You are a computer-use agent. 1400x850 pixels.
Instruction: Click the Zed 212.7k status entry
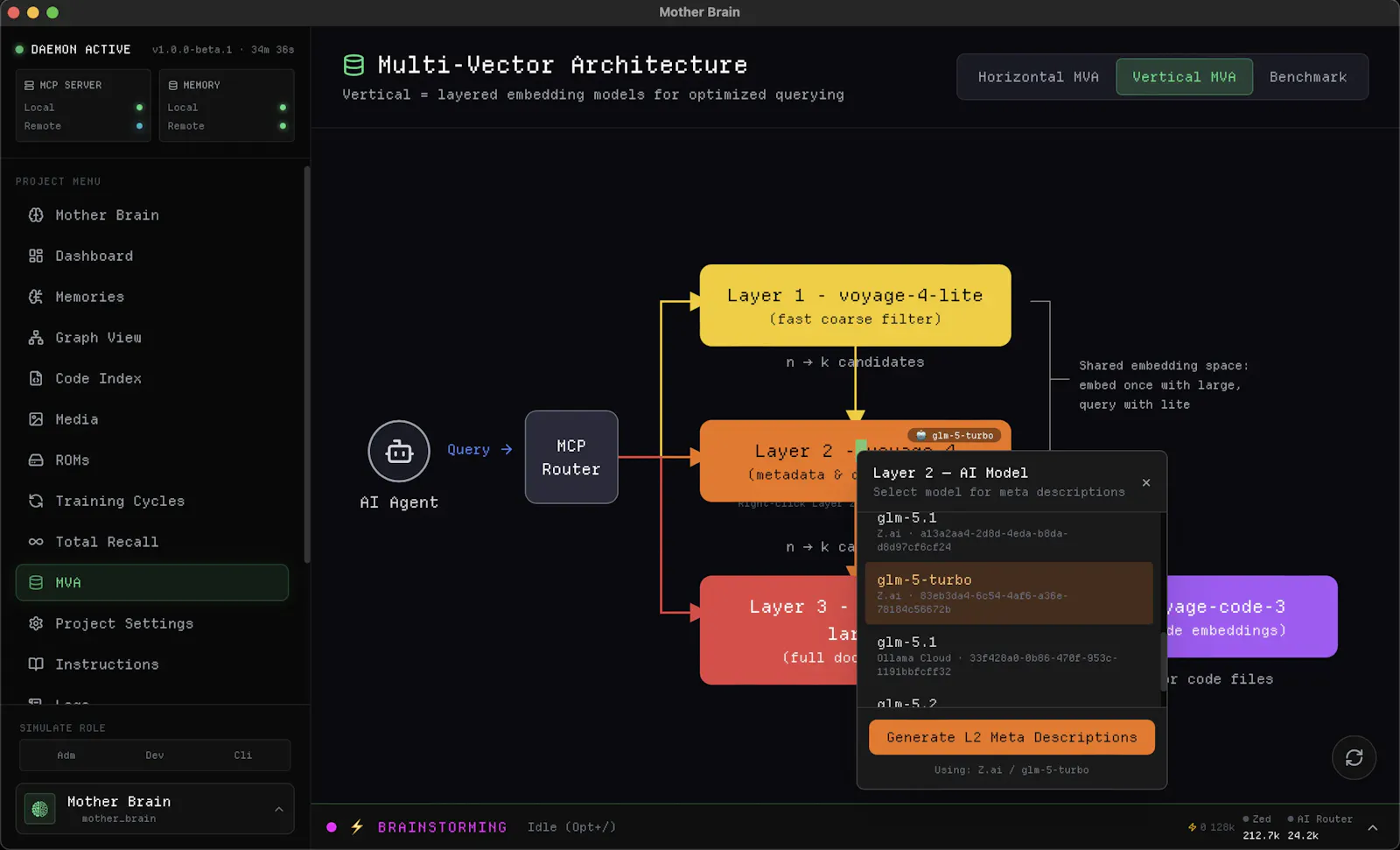[1261, 827]
